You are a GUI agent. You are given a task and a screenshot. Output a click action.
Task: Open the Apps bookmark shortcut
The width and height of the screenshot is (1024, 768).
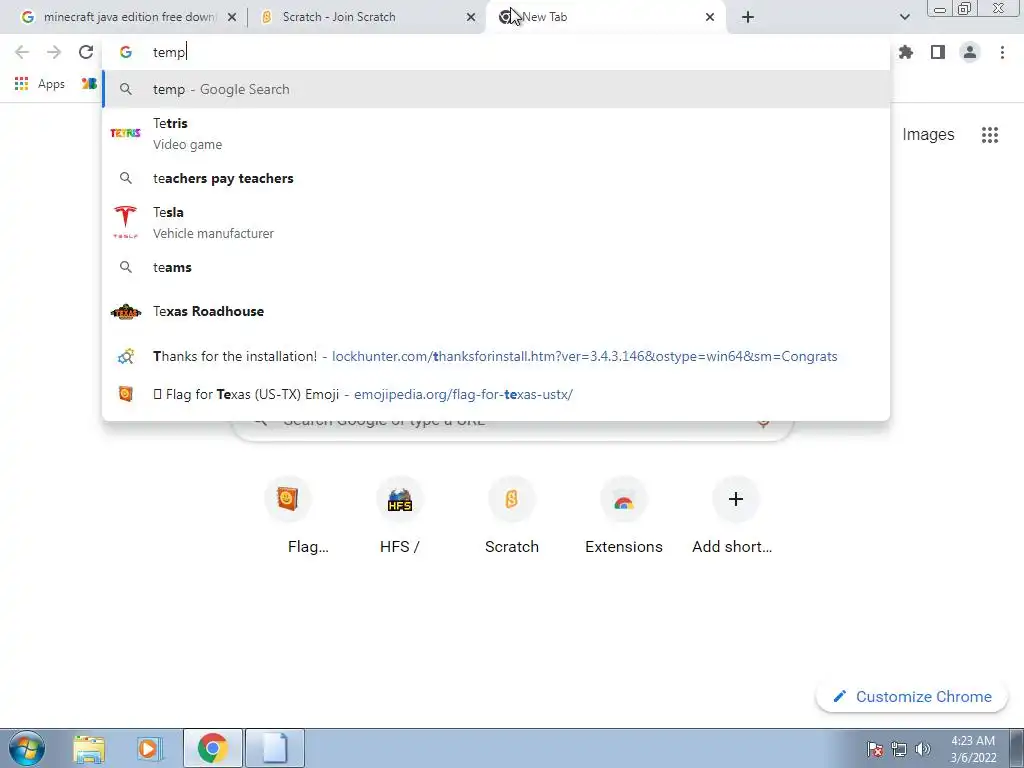(x=40, y=84)
